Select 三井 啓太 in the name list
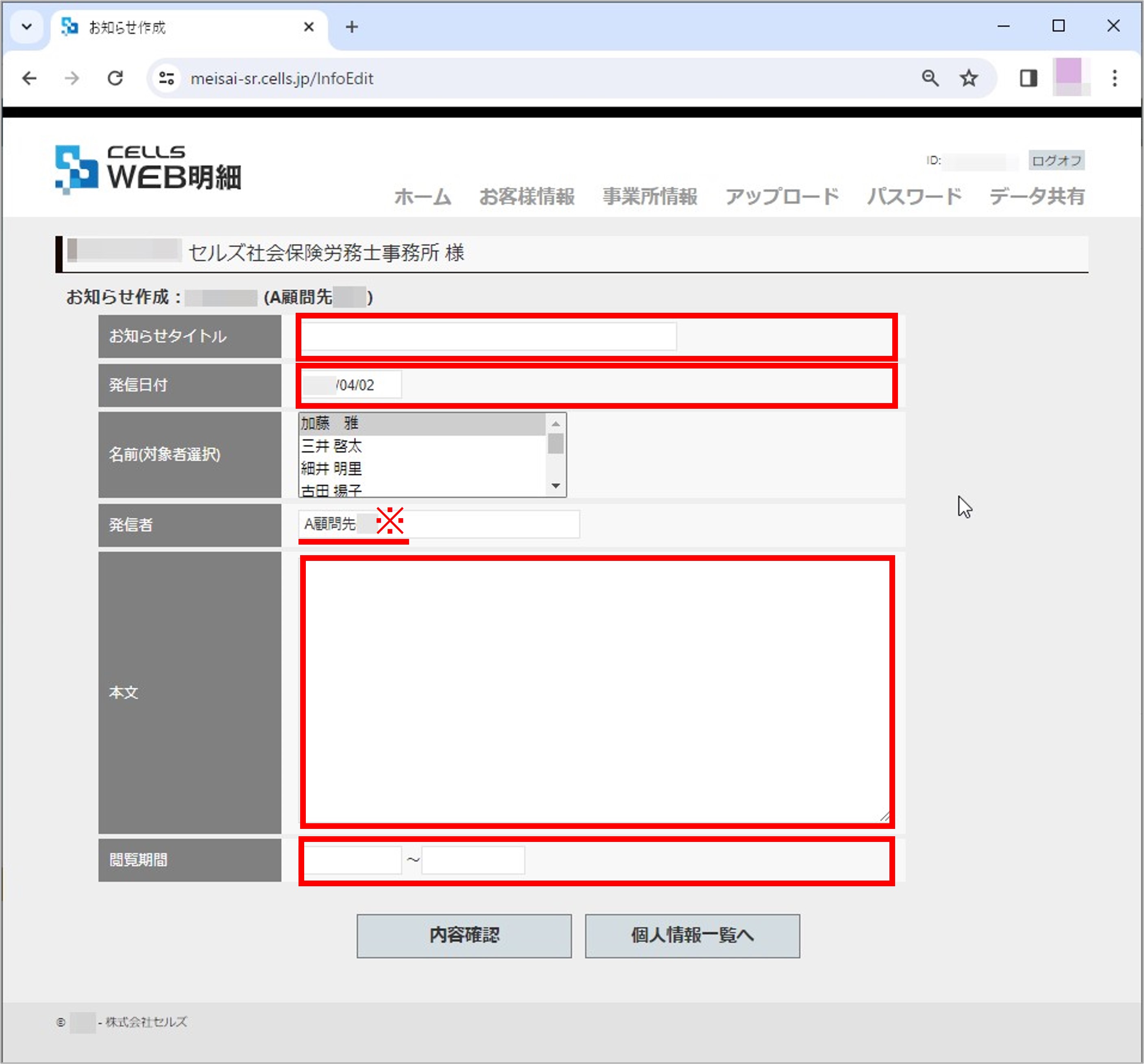The height and width of the screenshot is (1064, 1144). [x=422, y=446]
